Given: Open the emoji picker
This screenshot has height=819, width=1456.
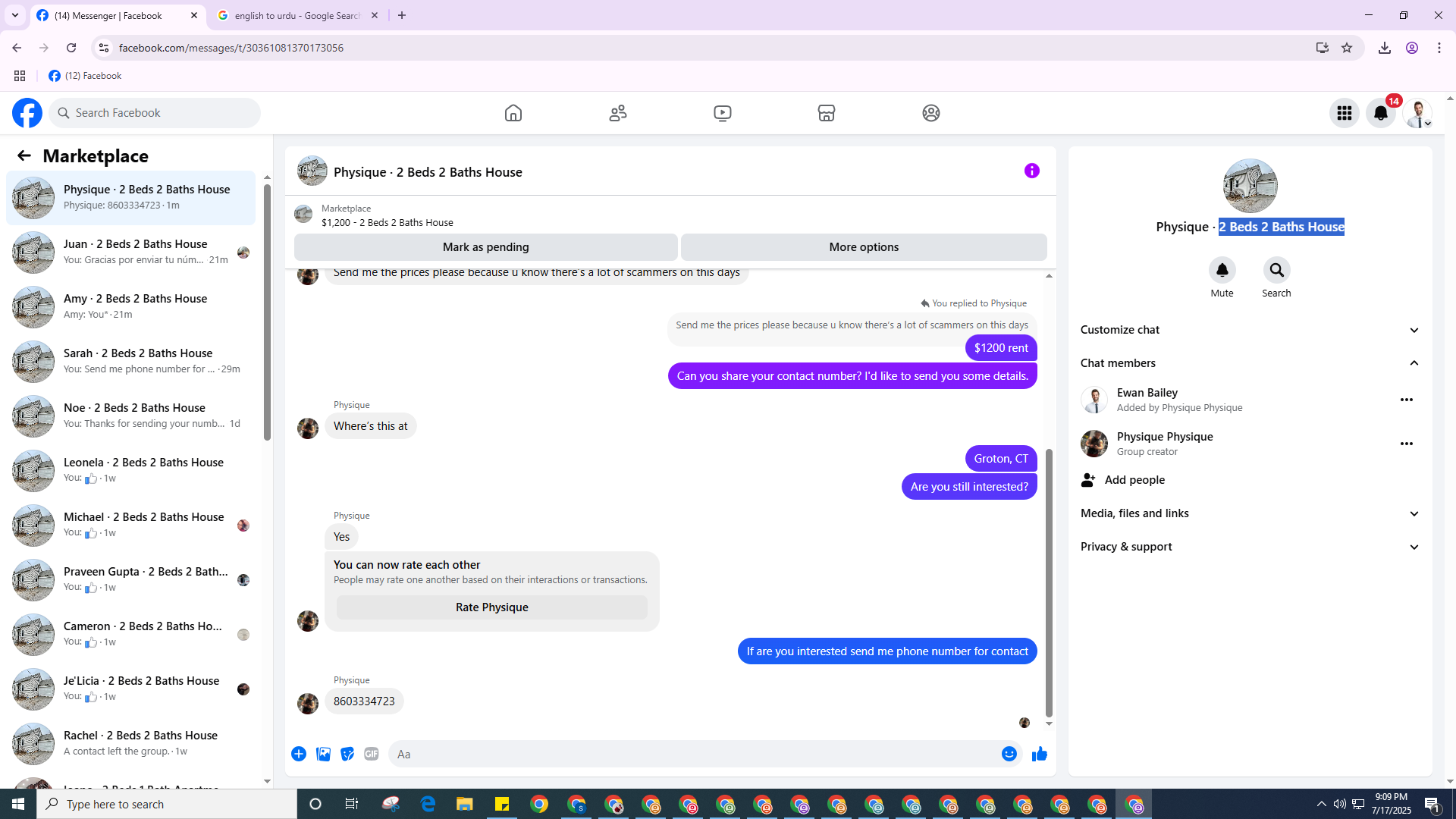Looking at the screenshot, I should (x=1009, y=754).
